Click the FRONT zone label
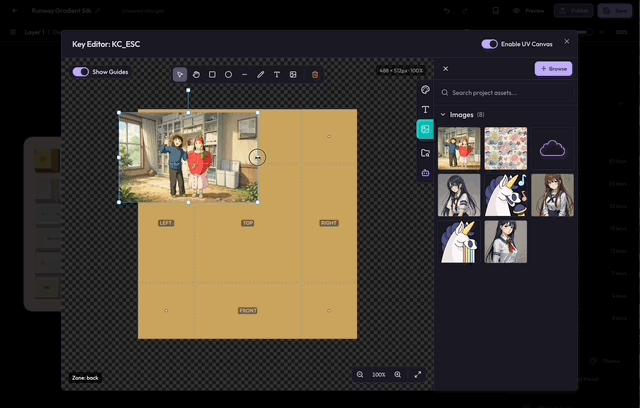Screen dimensions: 640x408 pos(248,310)
